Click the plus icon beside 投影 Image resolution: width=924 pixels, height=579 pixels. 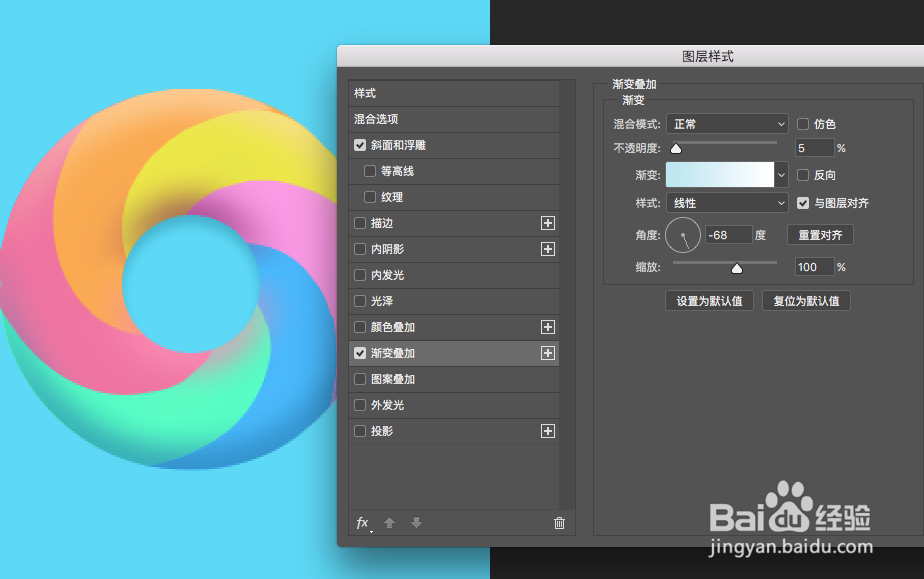click(x=548, y=431)
